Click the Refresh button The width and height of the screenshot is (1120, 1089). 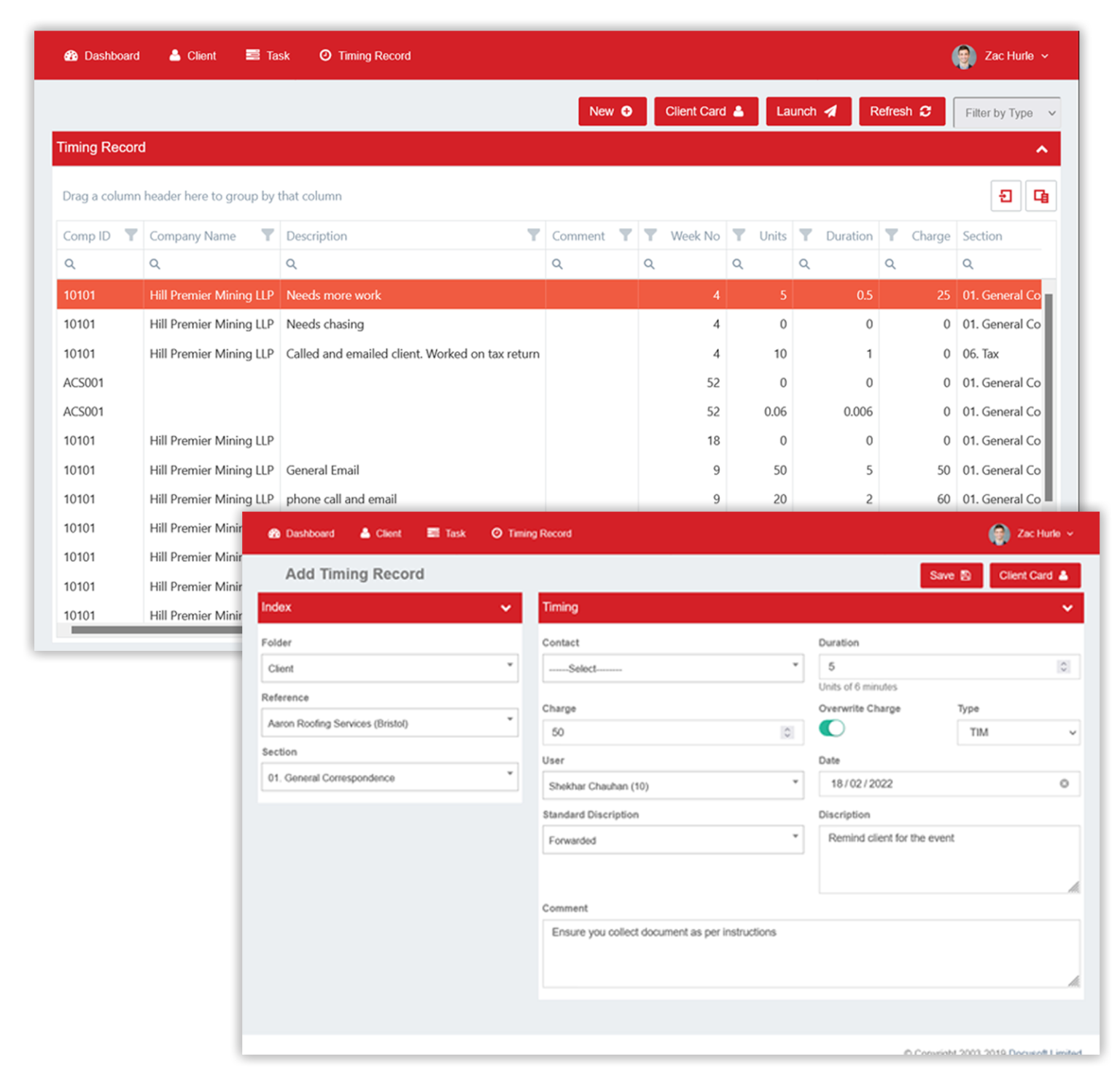902,112
